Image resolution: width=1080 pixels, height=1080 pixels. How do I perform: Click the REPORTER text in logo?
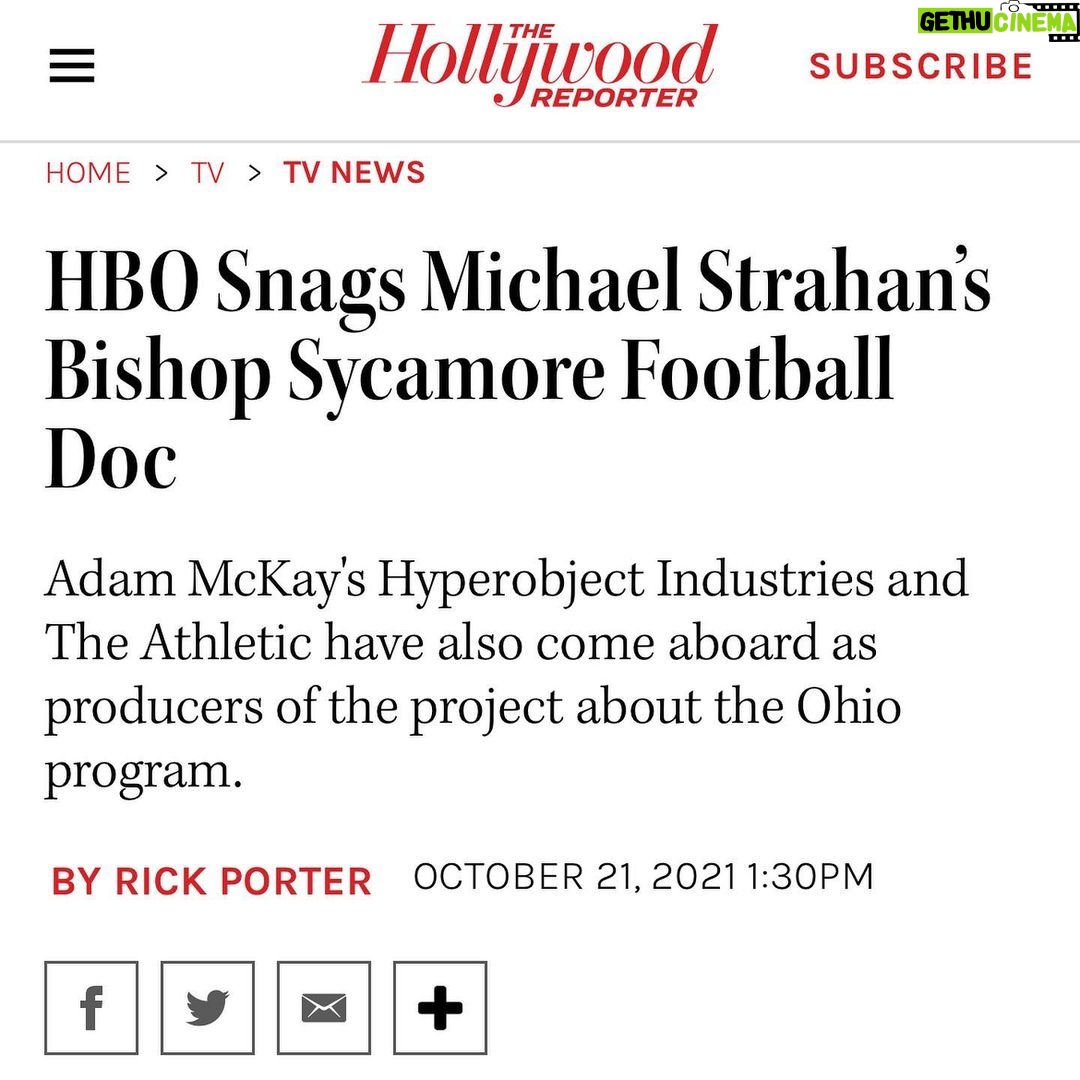(x=614, y=98)
